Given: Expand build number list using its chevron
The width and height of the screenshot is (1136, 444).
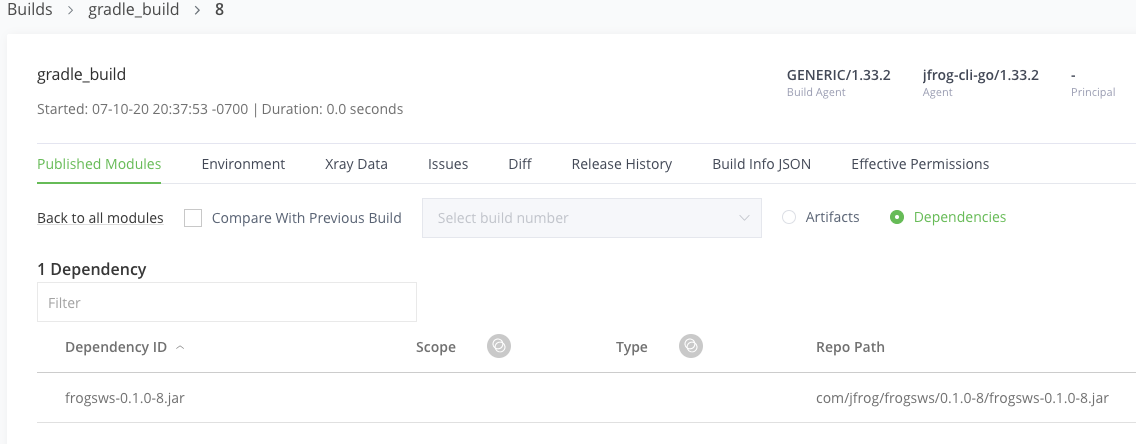Looking at the screenshot, I should [744, 218].
